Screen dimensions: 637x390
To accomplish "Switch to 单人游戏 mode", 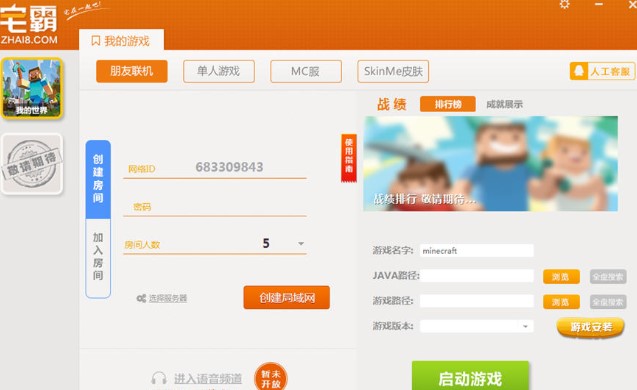I will (219, 71).
